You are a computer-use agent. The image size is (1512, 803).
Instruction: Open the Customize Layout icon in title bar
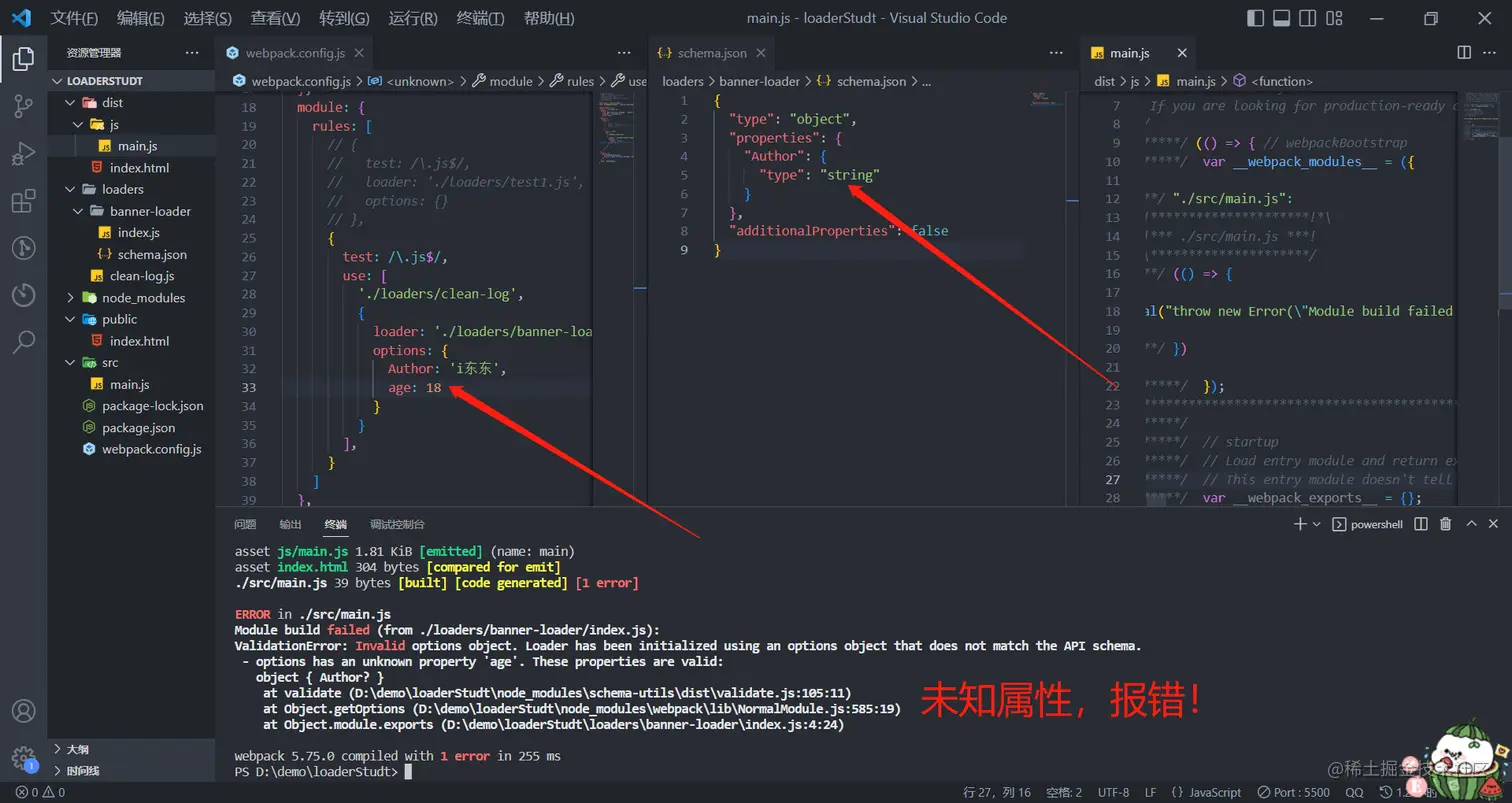(x=1334, y=18)
